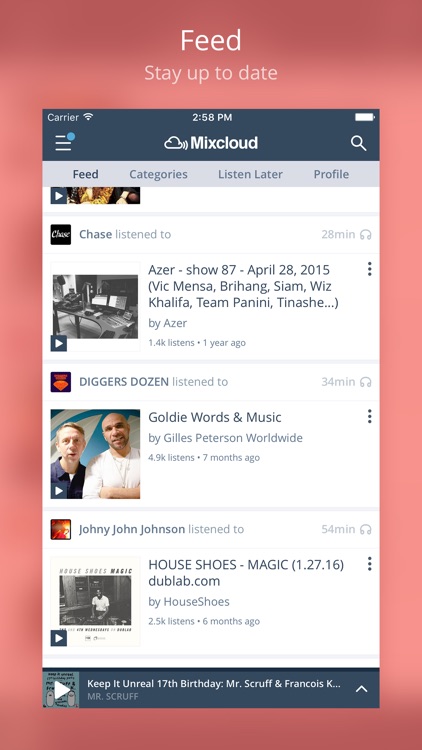Open DIGGERS DOZEN user profile
The image size is (422, 750).
coord(123,382)
